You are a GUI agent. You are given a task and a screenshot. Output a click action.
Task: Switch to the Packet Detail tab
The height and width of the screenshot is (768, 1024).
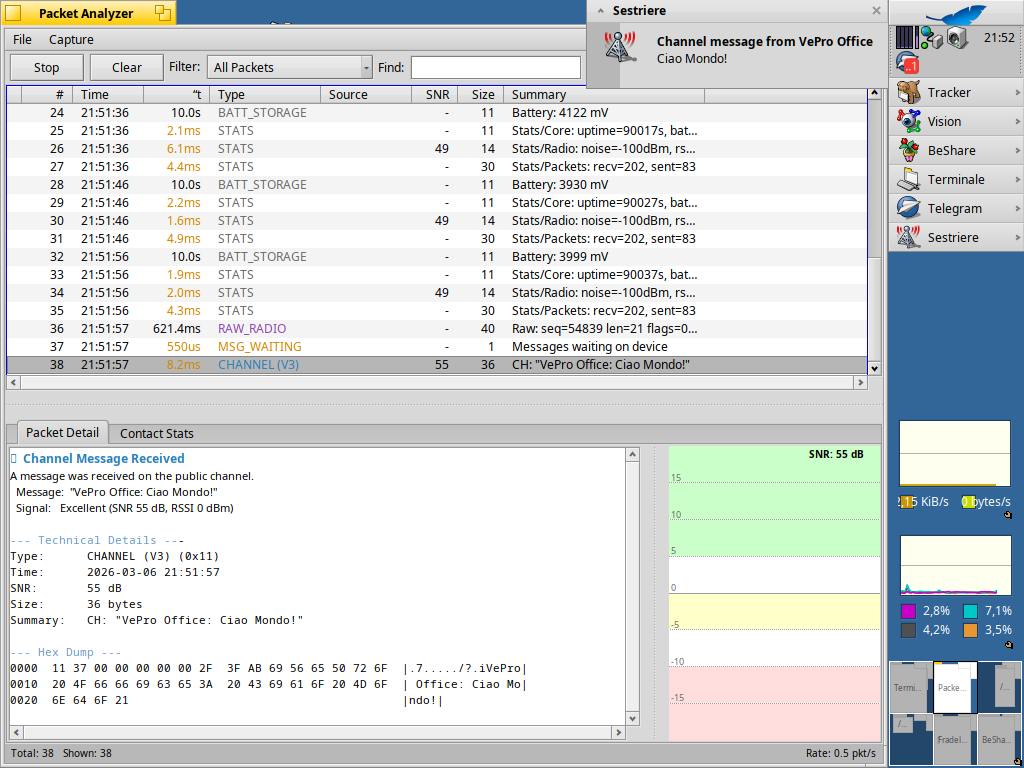pyautogui.click(x=63, y=432)
